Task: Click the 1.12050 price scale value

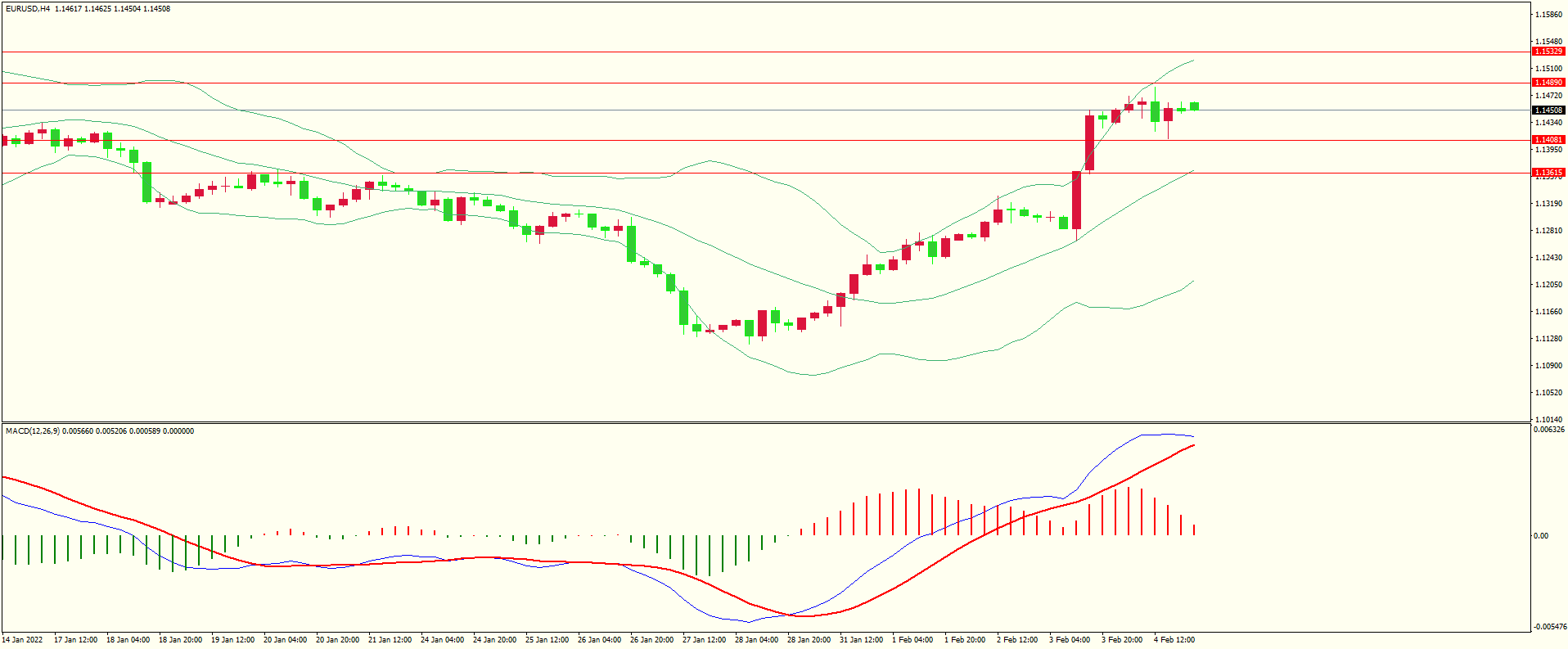Action: click(x=1548, y=285)
